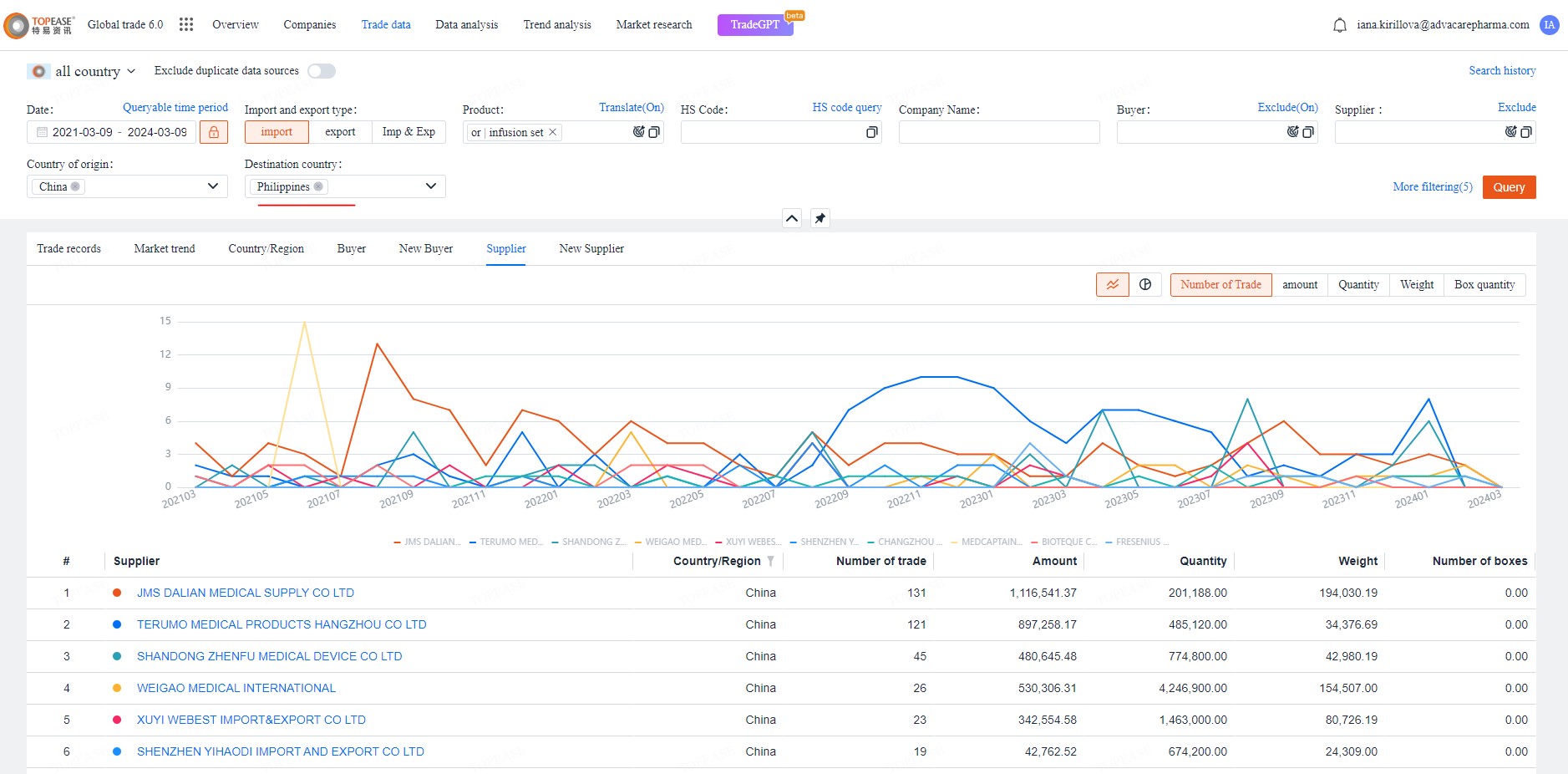Open JMS DALIAN MEDICAL SUPPLY CO LTD
This screenshot has height=774, width=1568.
246,593
